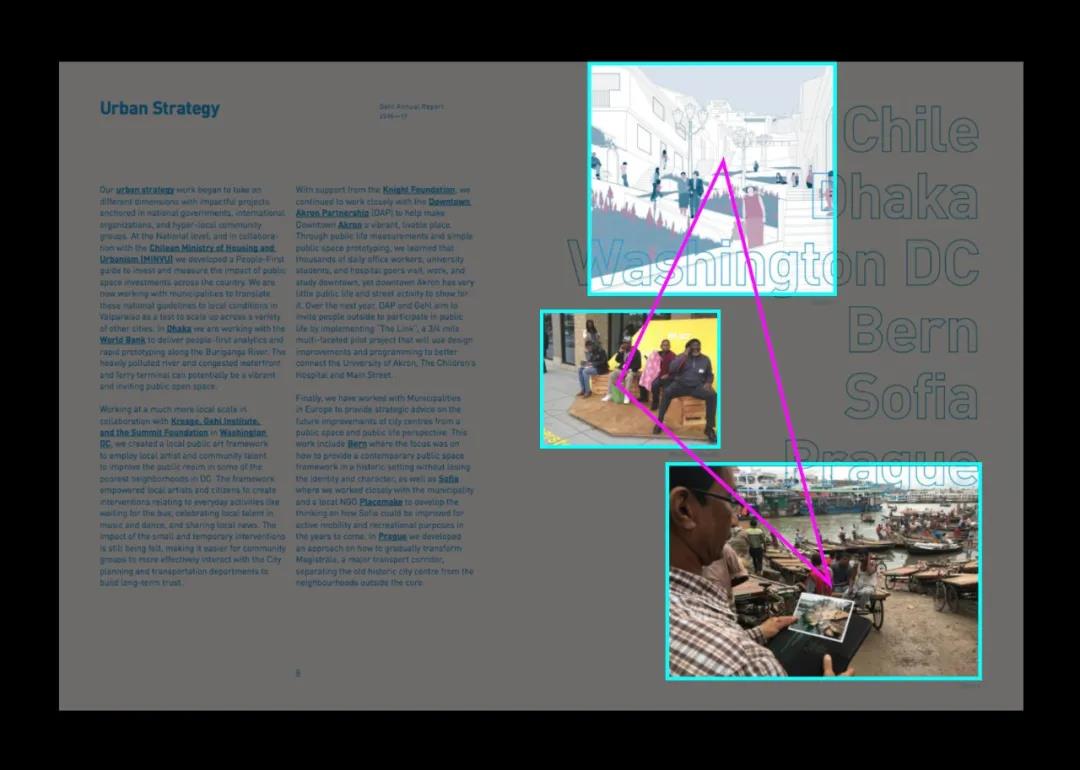Click the large outlined 'Dhaka' title
This screenshot has height=770, width=1080.
coord(895,196)
